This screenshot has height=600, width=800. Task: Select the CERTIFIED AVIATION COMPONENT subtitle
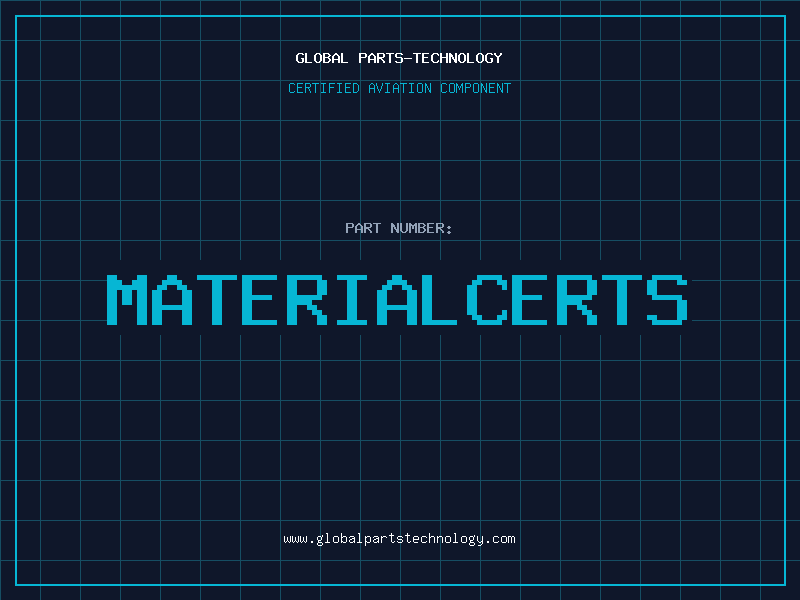click(x=399, y=88)
